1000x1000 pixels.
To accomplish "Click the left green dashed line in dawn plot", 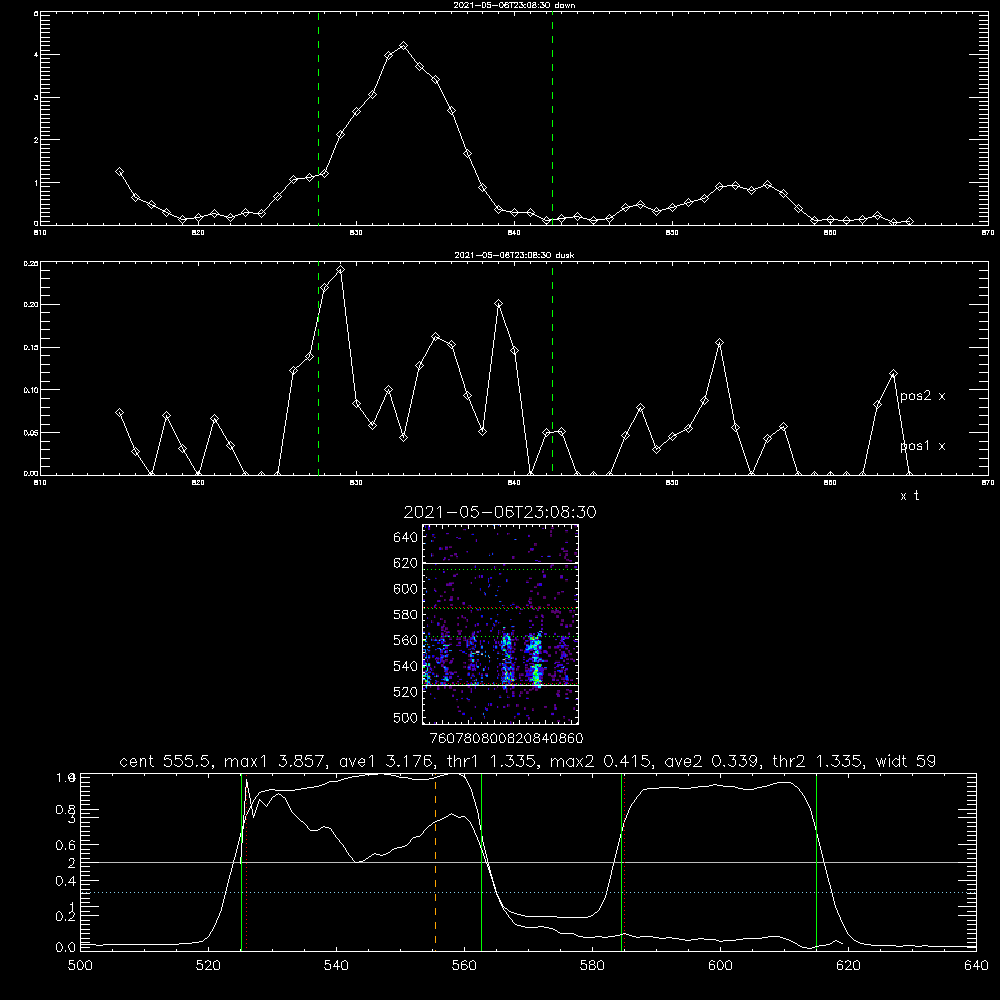I will tap(318, 118).
